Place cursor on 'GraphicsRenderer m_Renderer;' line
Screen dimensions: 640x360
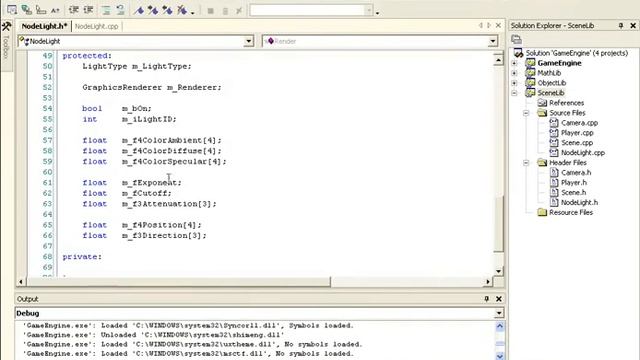(152, 87)
